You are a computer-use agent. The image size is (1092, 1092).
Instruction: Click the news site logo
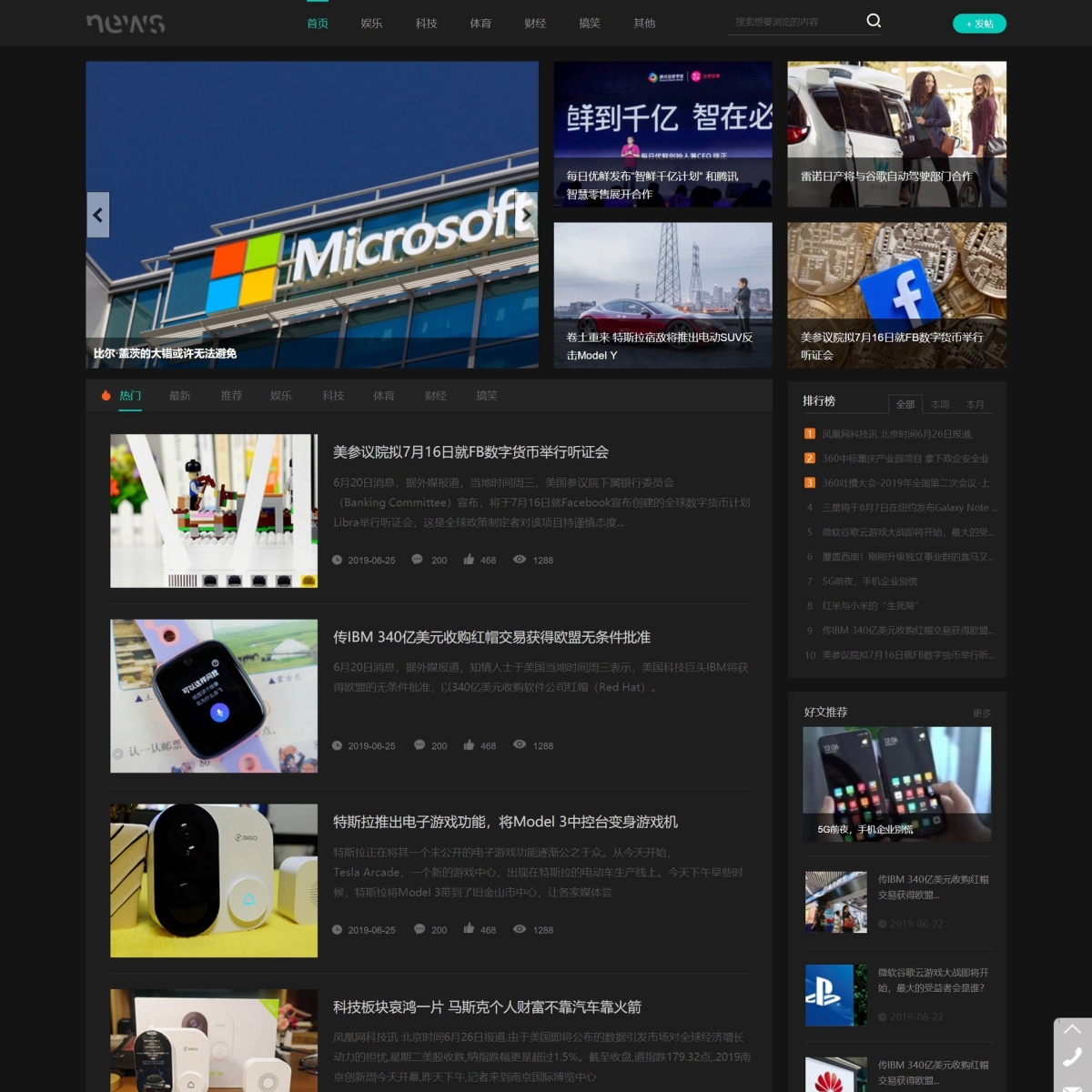pos(126,23)
